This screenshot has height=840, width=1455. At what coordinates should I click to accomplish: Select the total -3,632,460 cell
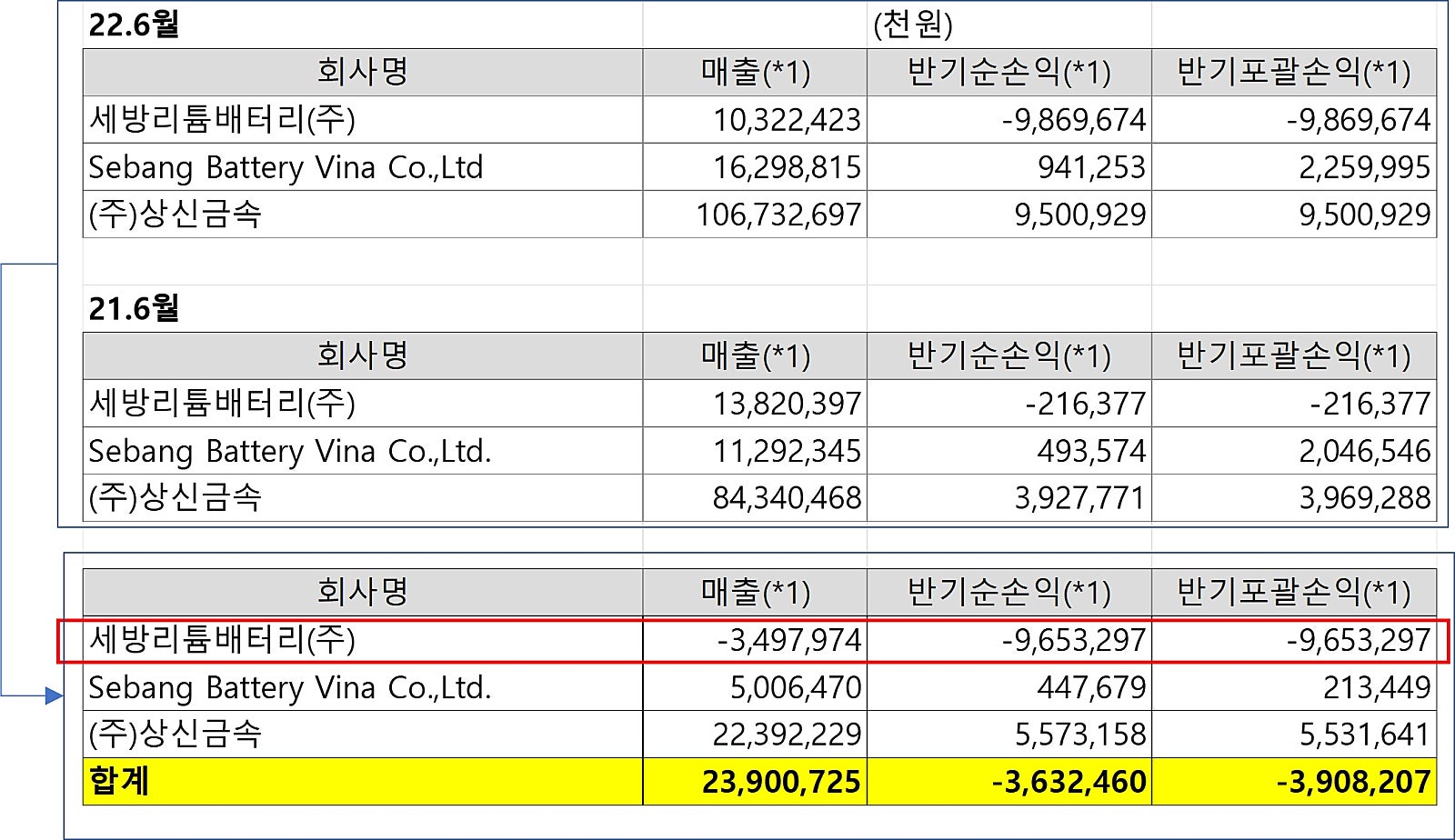coord(1009,782)
